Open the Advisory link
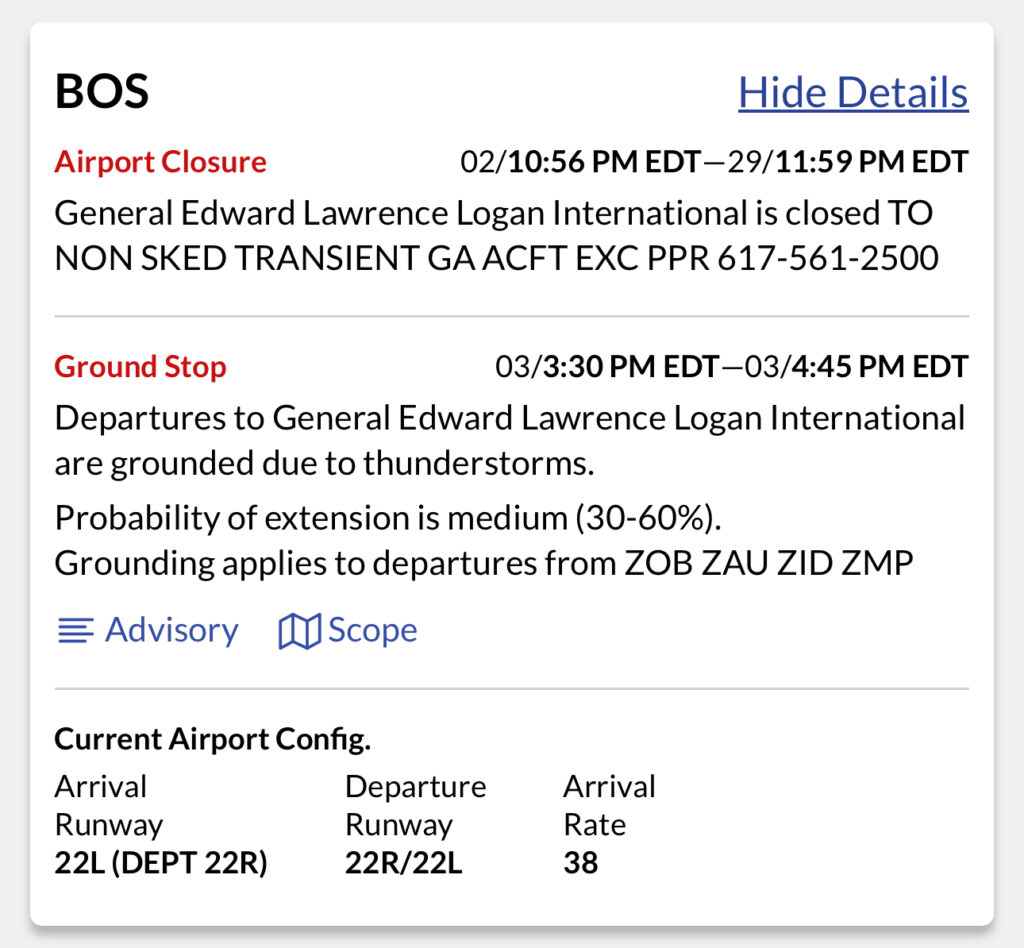Image resolution: width=1024 pixels, height=948 pixels. [148, 630]
